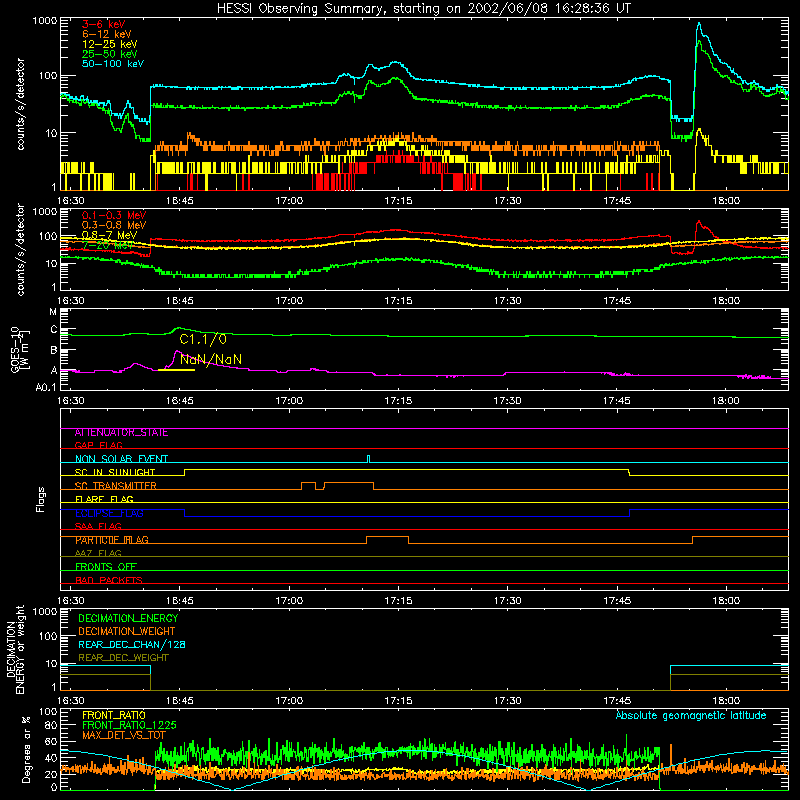Select the 6-12 keV legend label
The height and width of the screenshot is (800, 800).
pyautogui.click(x=107, y=34)
